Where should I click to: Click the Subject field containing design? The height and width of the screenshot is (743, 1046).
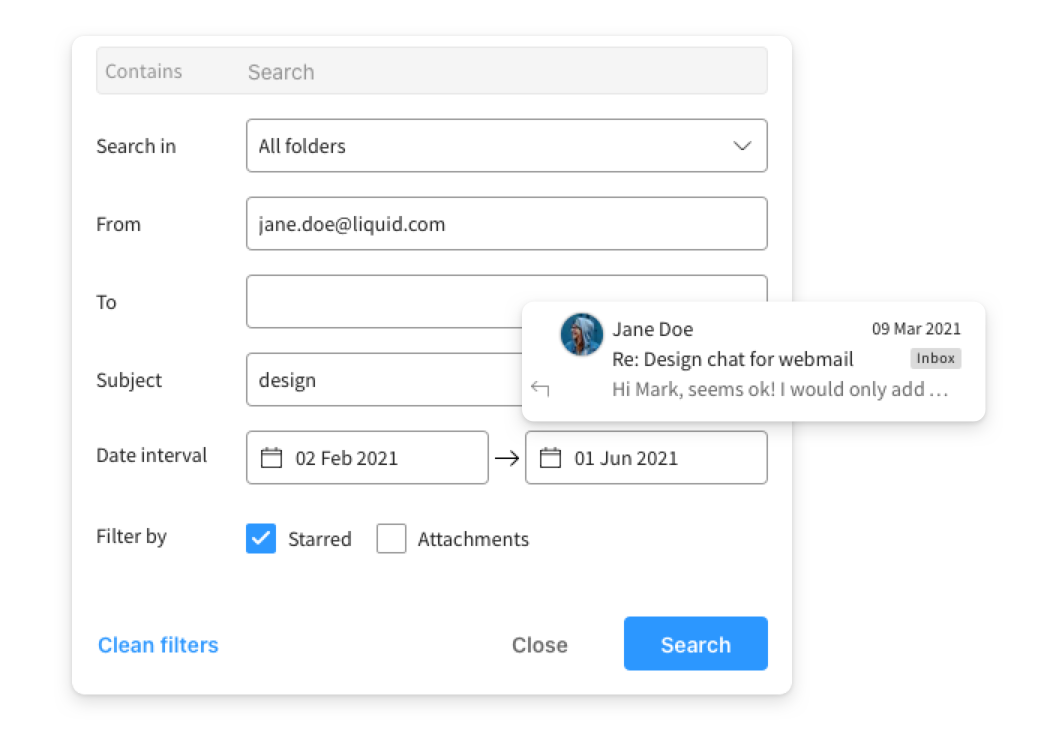384,380
